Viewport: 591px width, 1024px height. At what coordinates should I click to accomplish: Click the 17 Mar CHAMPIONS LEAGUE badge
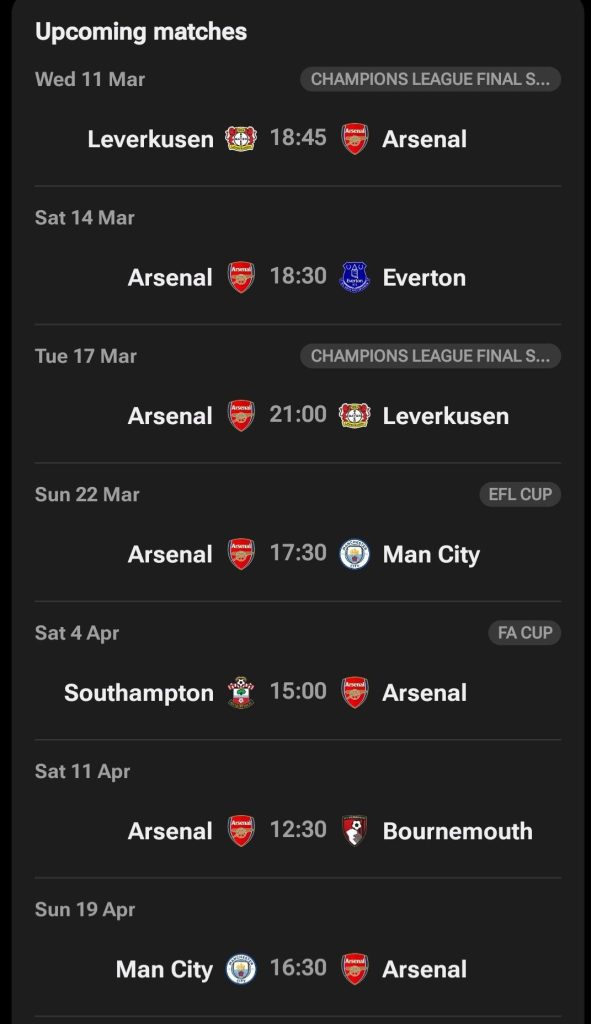click(429, 355)
